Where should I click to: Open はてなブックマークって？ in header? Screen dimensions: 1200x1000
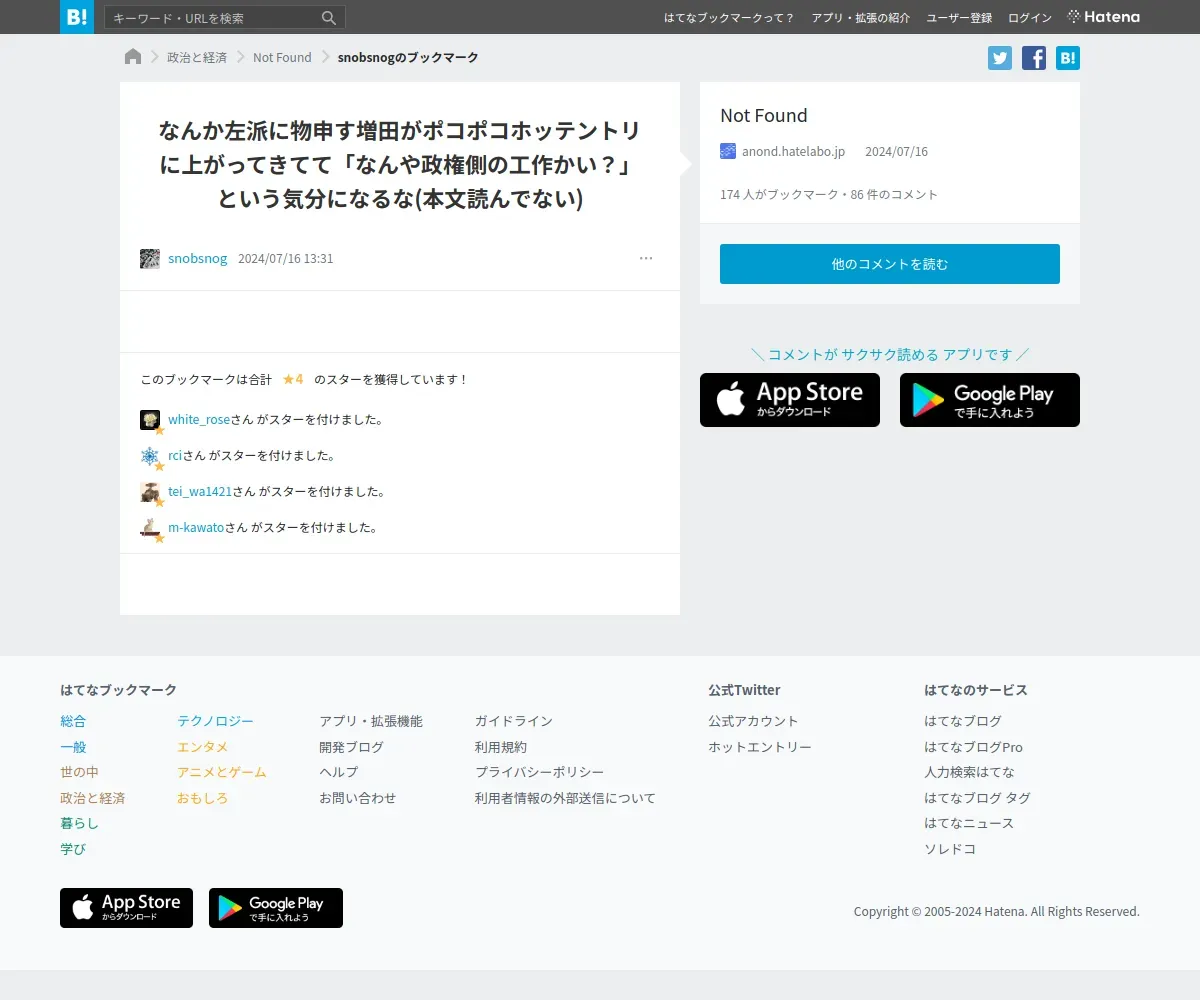(730, 18)
